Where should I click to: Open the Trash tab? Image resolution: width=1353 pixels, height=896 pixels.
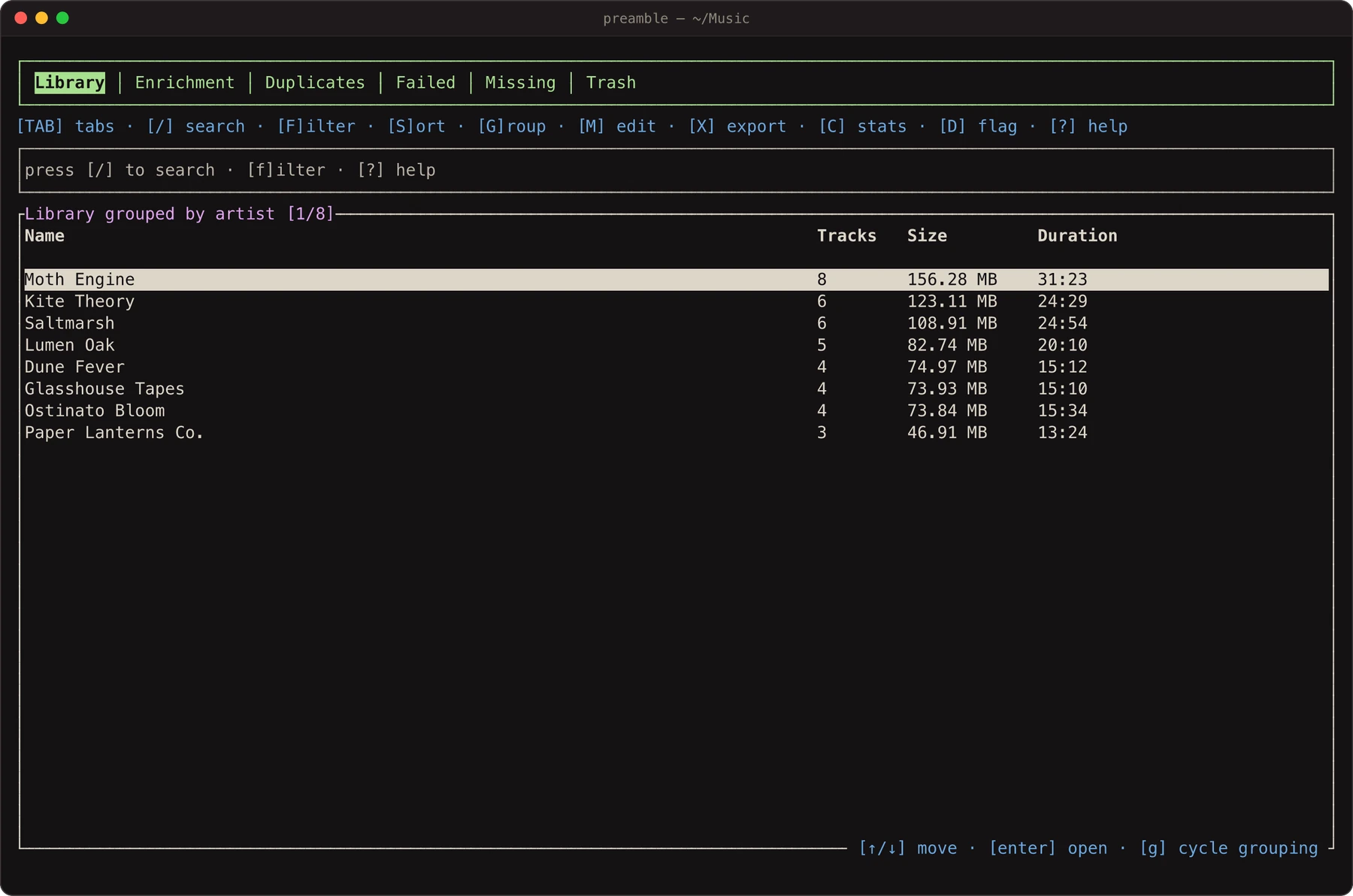(611, 83)
